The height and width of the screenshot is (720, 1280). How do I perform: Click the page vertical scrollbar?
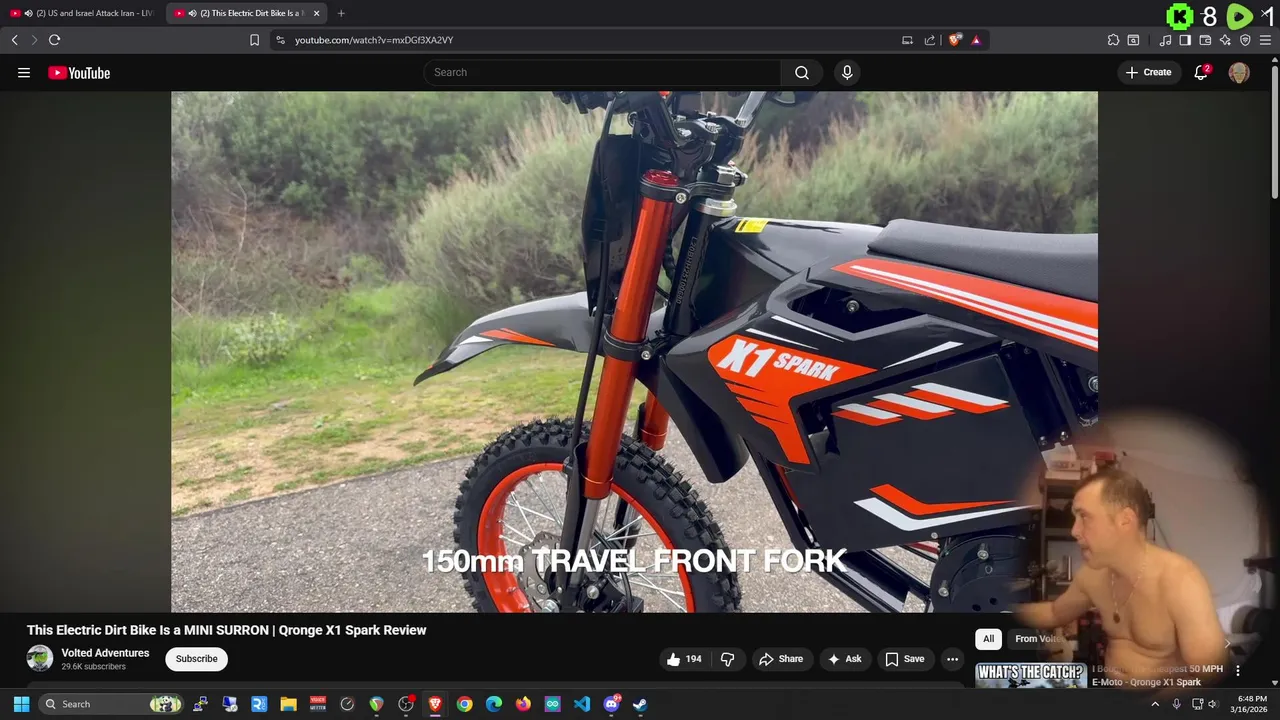coord(1274,130)
